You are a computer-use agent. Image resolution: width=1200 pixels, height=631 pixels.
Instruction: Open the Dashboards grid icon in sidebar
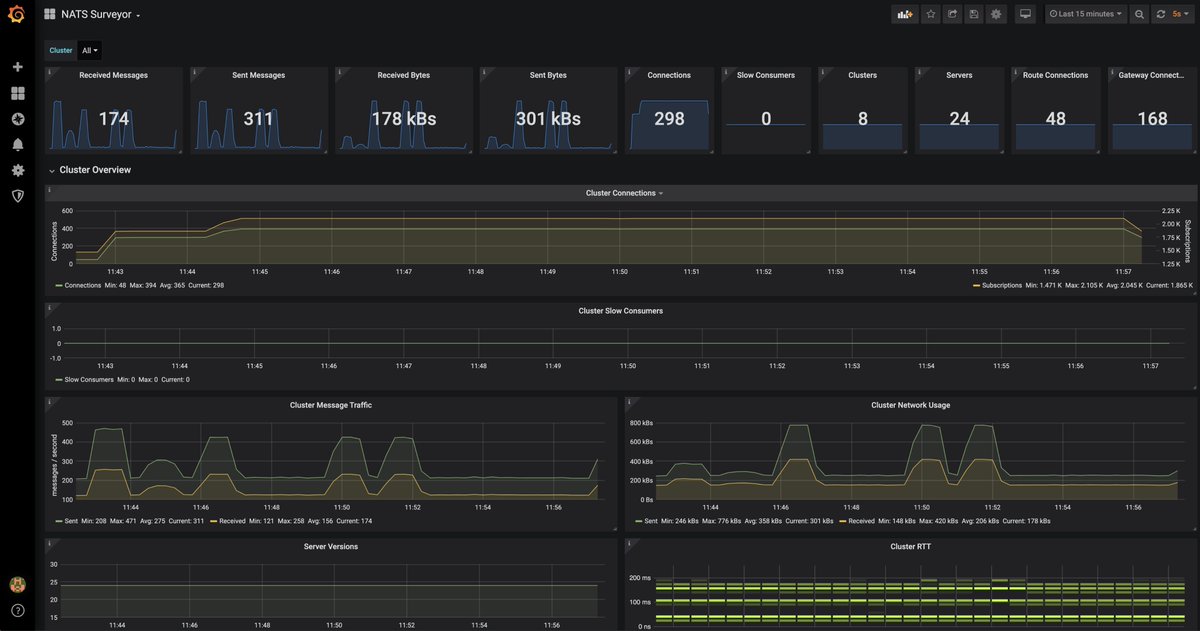click(17, 93)
